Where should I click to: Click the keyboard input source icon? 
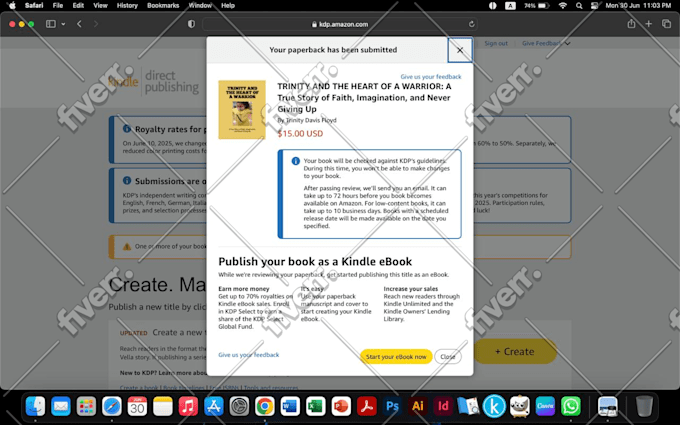pyautogui.click(x=510, y=6)
